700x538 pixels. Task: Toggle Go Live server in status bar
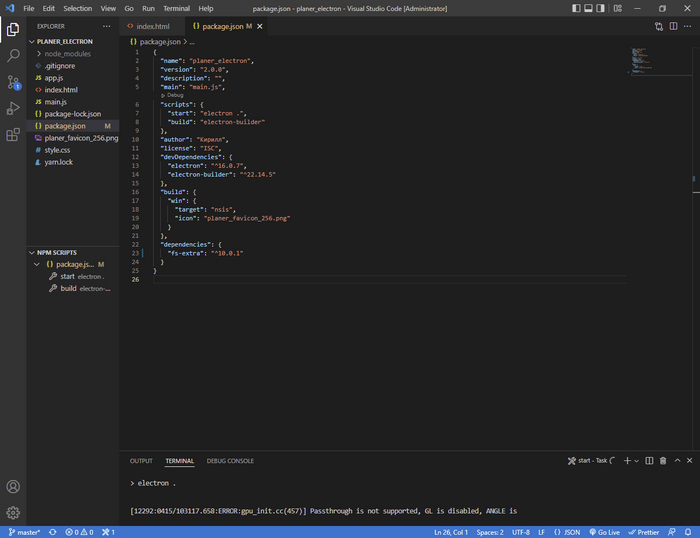605,532
